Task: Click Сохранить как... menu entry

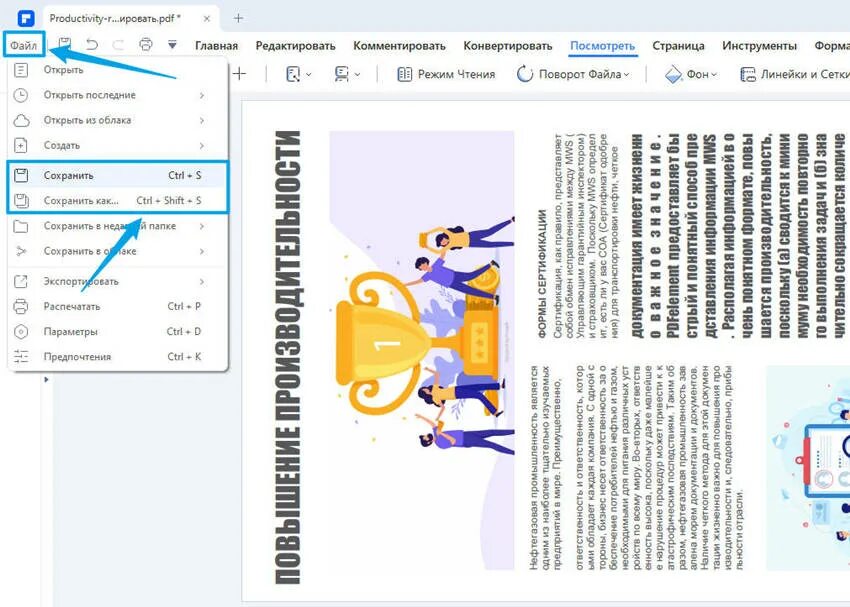Action: [x=118, y=201]
